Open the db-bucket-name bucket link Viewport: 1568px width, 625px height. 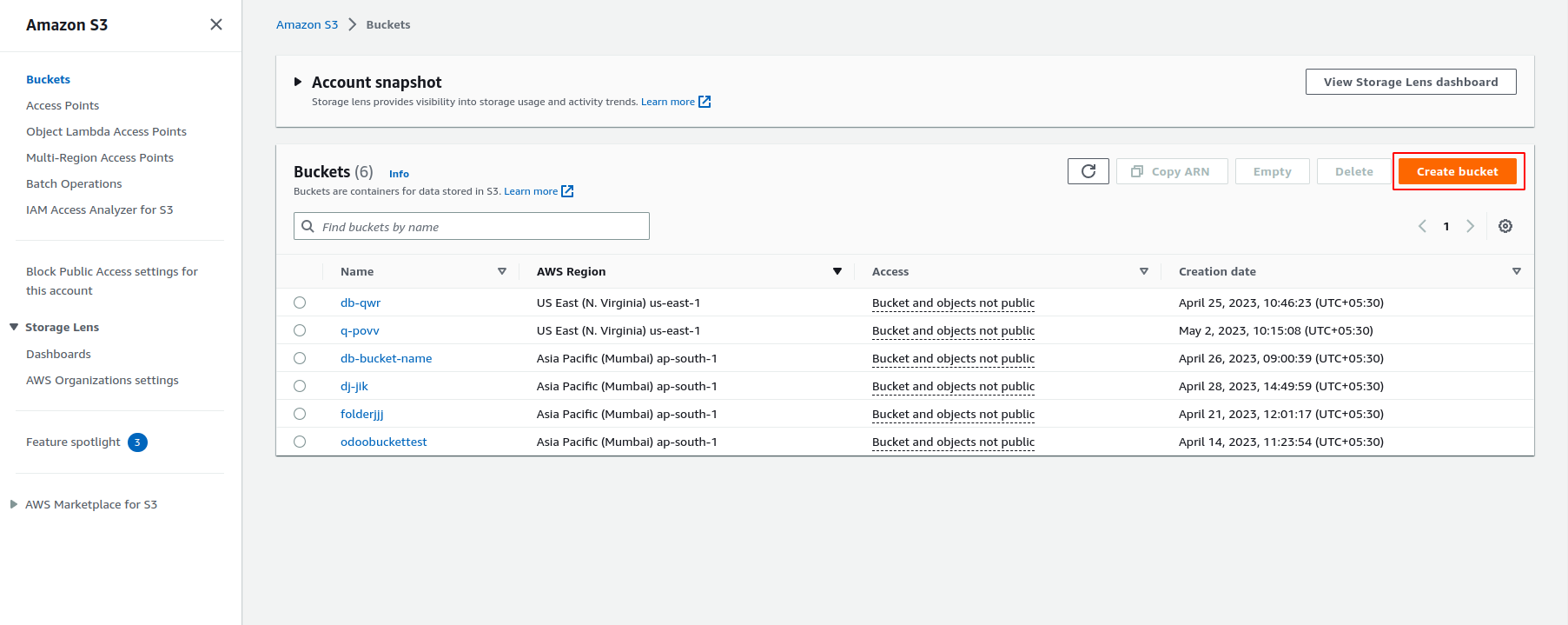[386, 358]
